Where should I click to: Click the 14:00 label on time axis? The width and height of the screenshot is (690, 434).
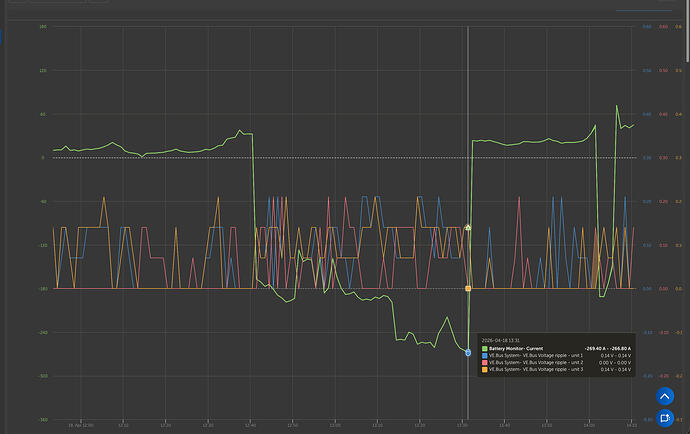tap(589, 424)
